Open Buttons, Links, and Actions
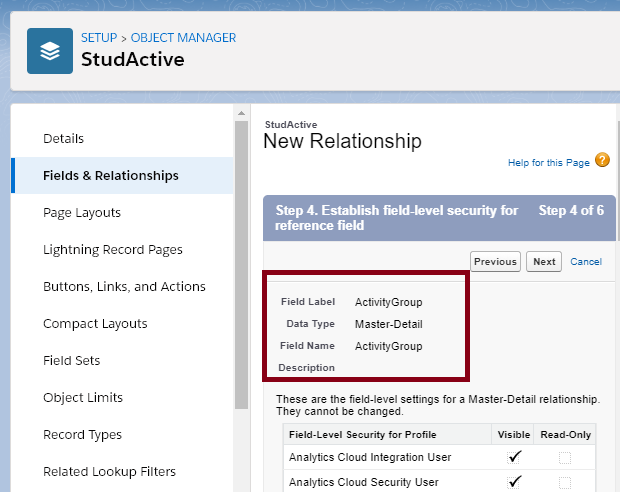This screenshot has width=638, height=492. pyautogui.click(x=124, y=286)
